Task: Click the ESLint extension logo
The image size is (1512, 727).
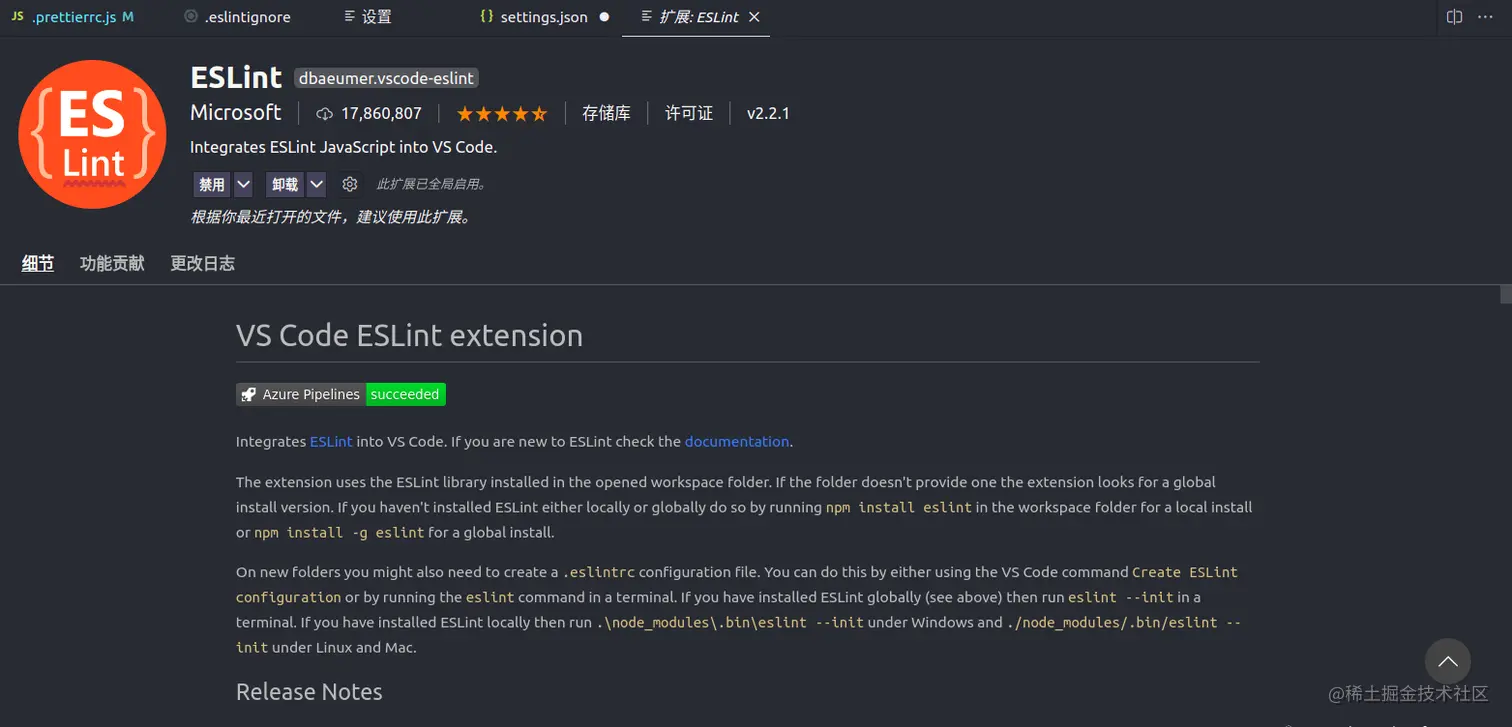Action: click(x=93, y=134)
